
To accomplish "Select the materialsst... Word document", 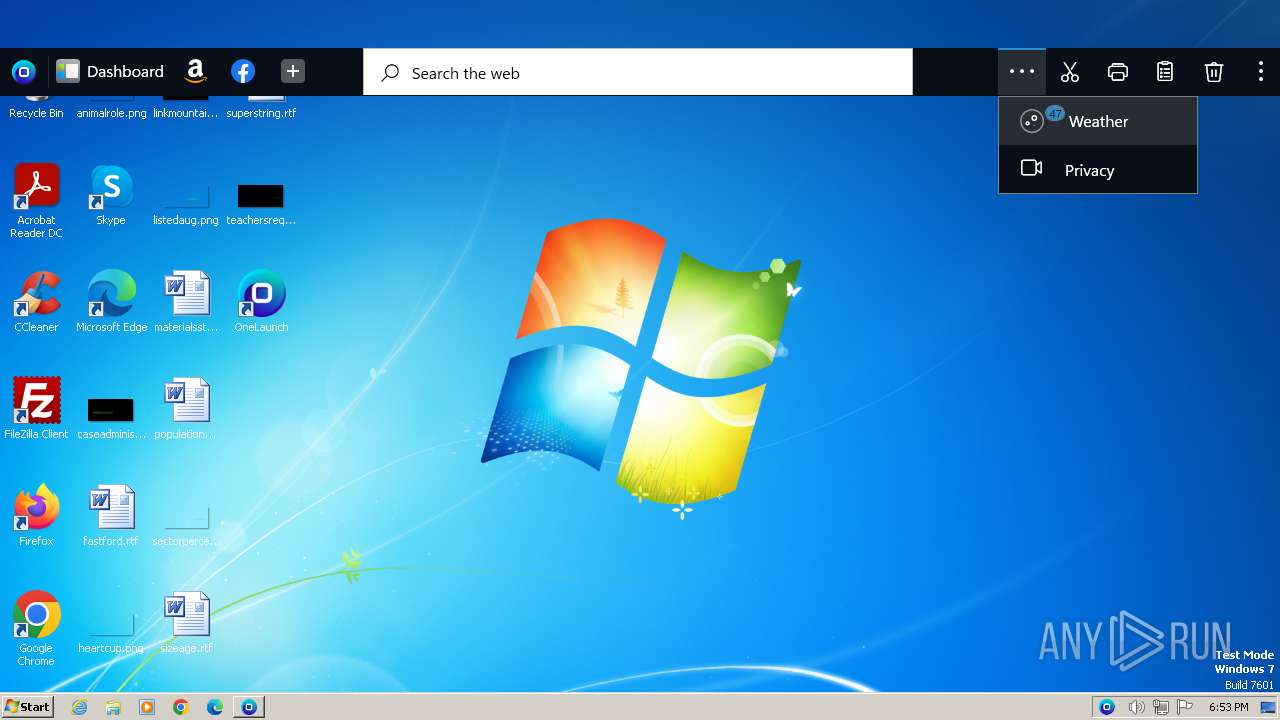I will pyautogui.click(x=186, y=301).
